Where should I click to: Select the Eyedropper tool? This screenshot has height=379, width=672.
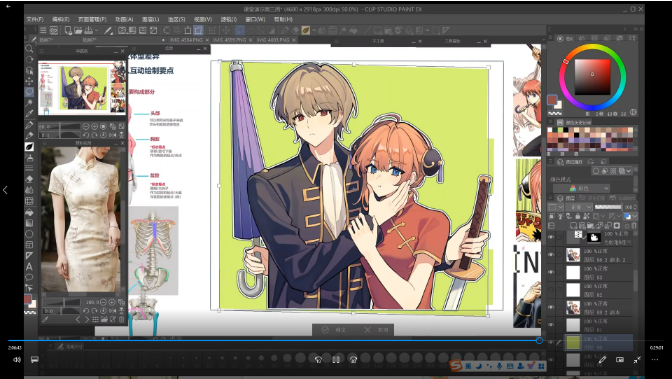coord(29,114)
